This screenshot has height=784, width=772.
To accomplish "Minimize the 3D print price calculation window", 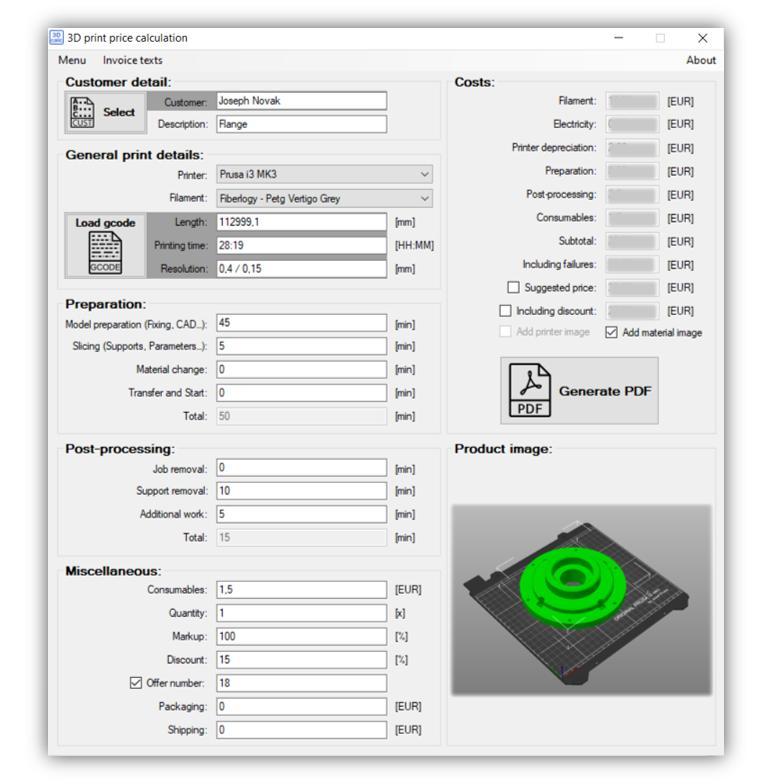I will [618, 38].
